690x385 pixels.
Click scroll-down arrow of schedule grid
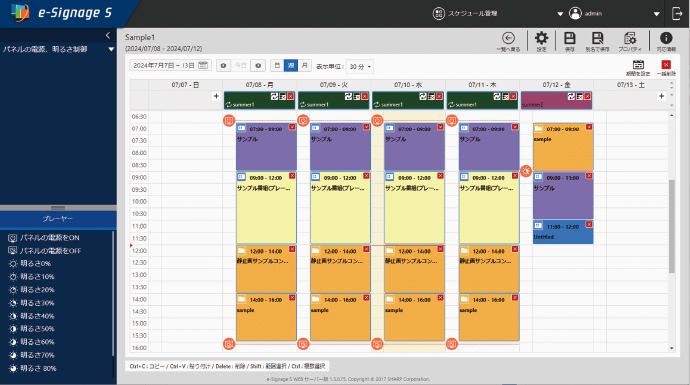click(x=672, y=348)
